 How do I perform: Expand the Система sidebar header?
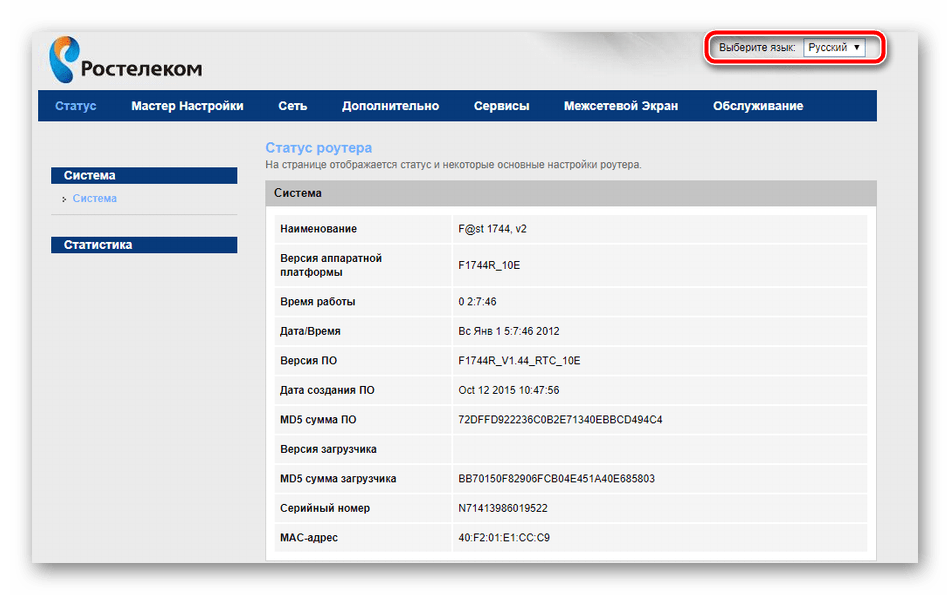(x=144, y=176)
